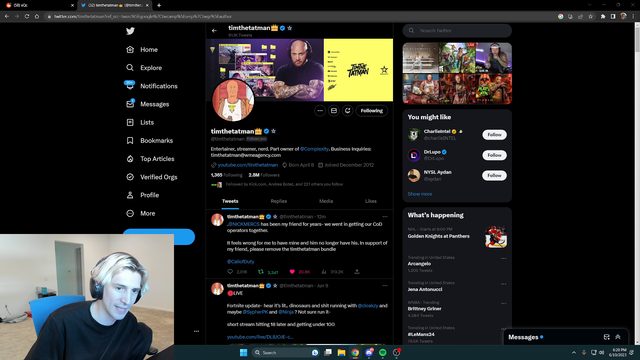The width and height of the screenshot is (640, 360).
Task: Click the Search Twitter field
Action: click(457, 31)
